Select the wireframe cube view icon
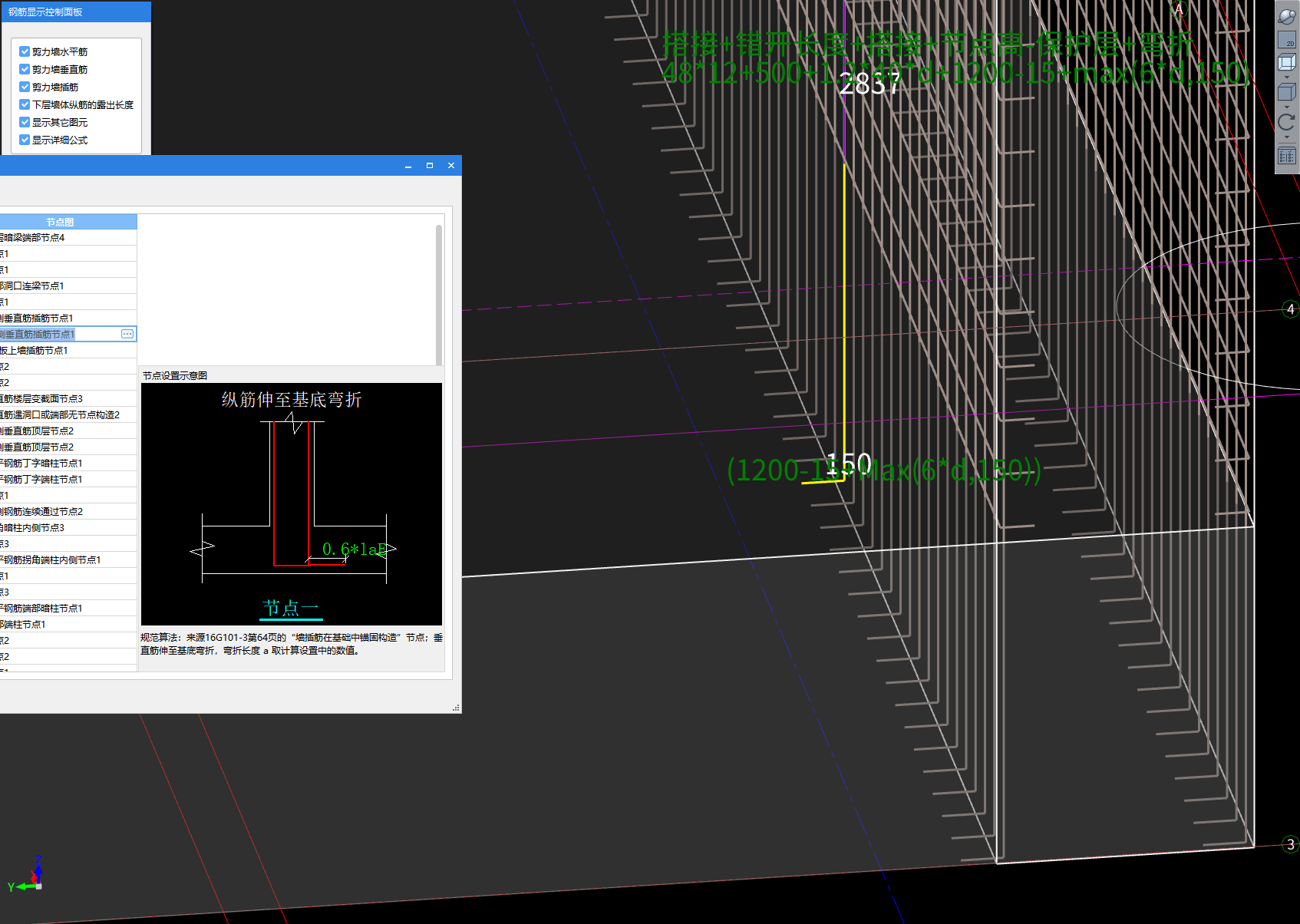 tap(1287, 62)
